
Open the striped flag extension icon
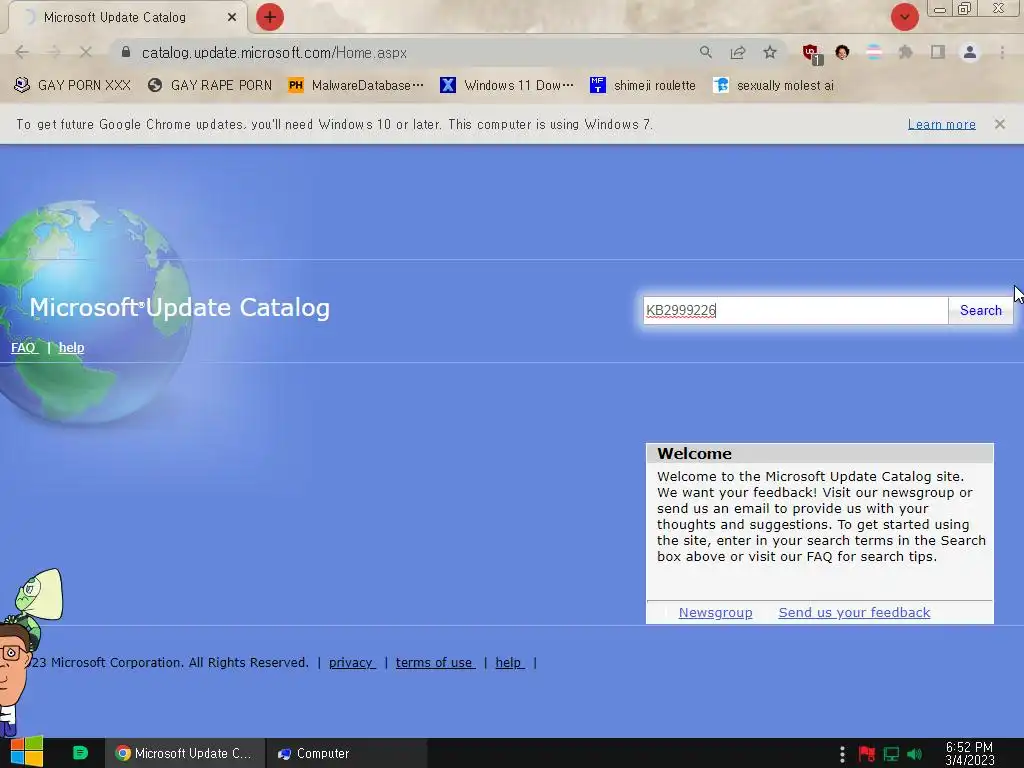[x=874, y=52]
